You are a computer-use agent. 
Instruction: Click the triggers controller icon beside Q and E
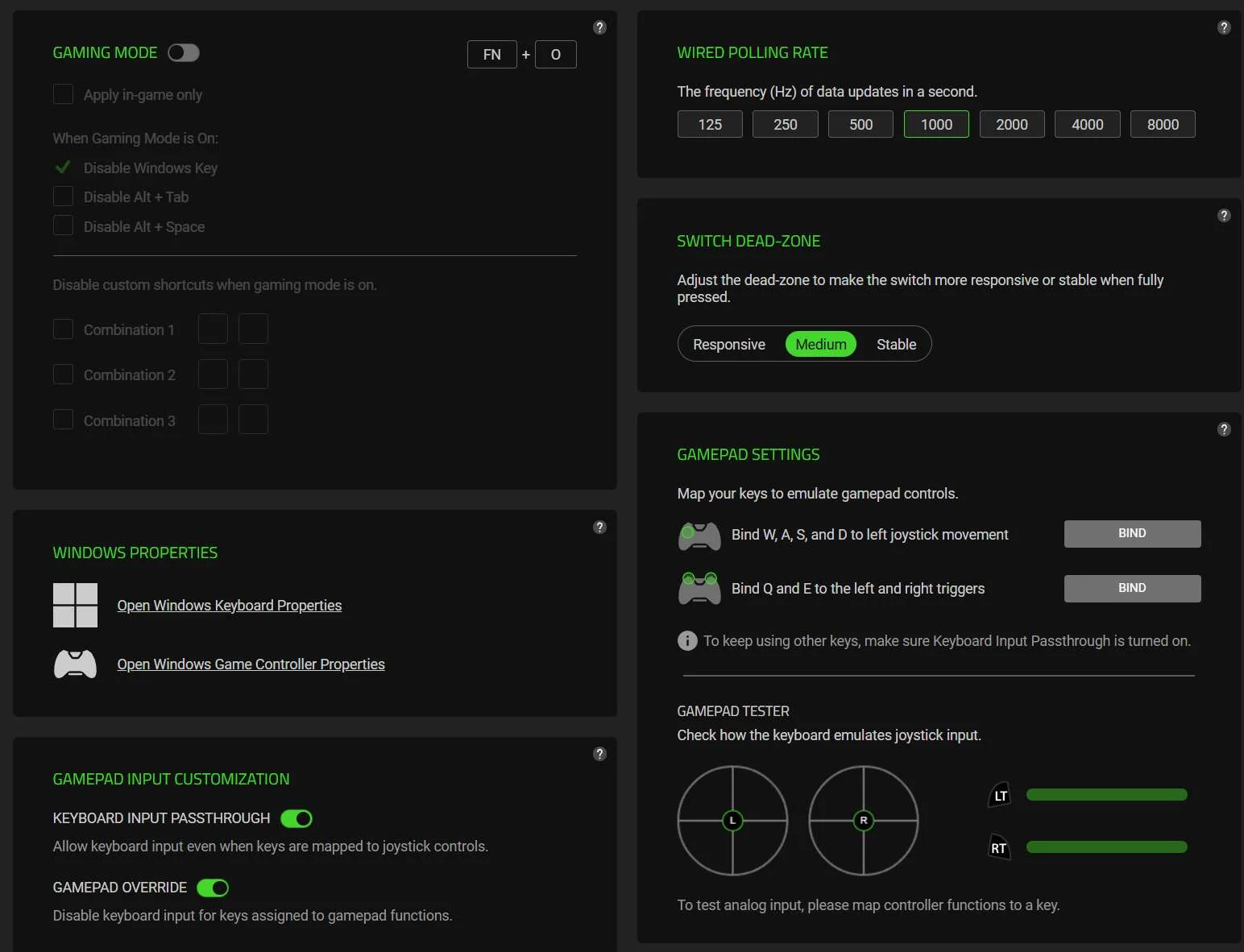pos(699,589)
